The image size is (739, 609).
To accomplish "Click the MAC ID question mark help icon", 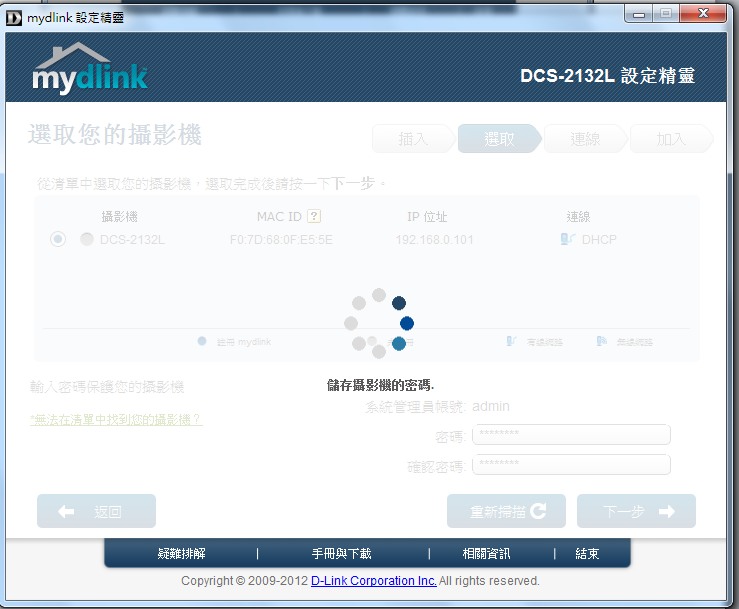I will [314, 216].
